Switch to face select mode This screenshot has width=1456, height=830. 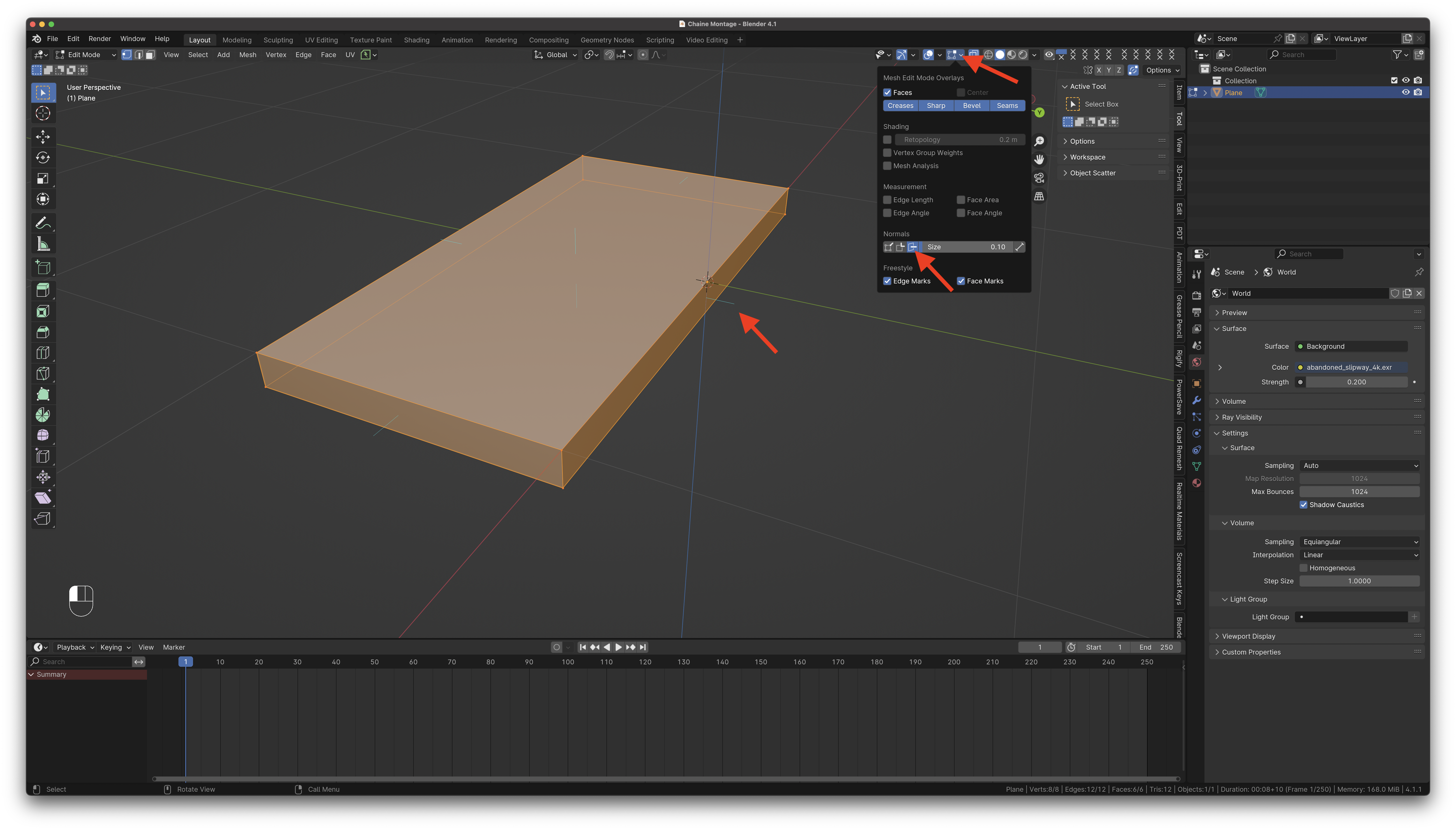click(x=150, y=55)
